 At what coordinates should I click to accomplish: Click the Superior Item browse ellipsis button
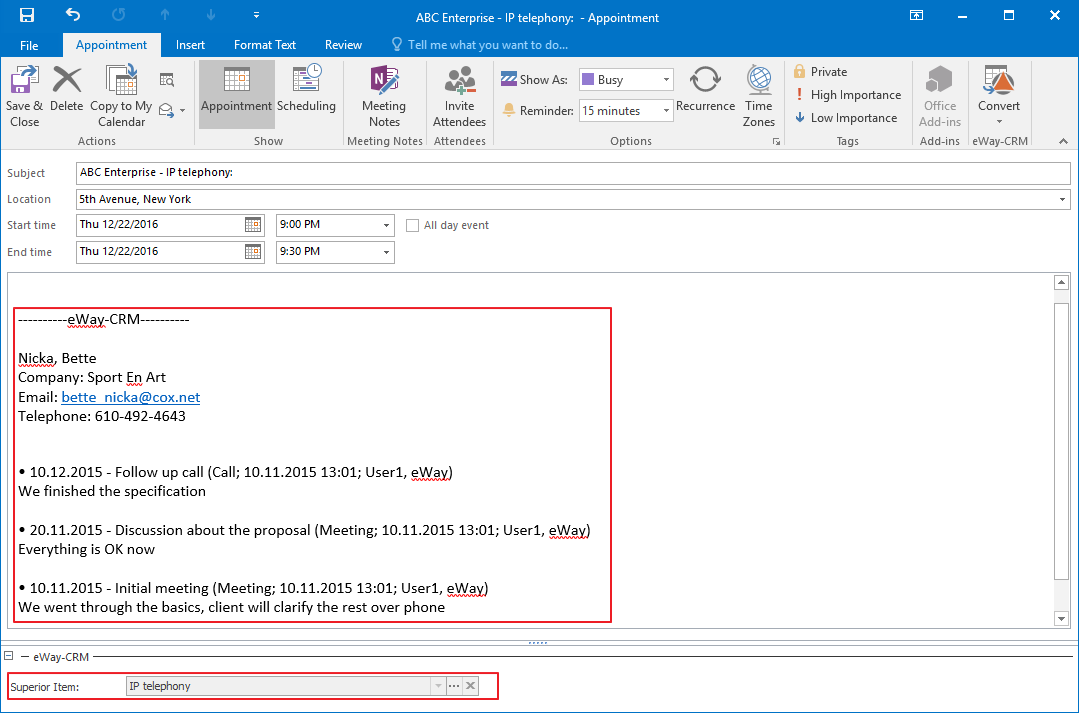click(x=454, y=686)
